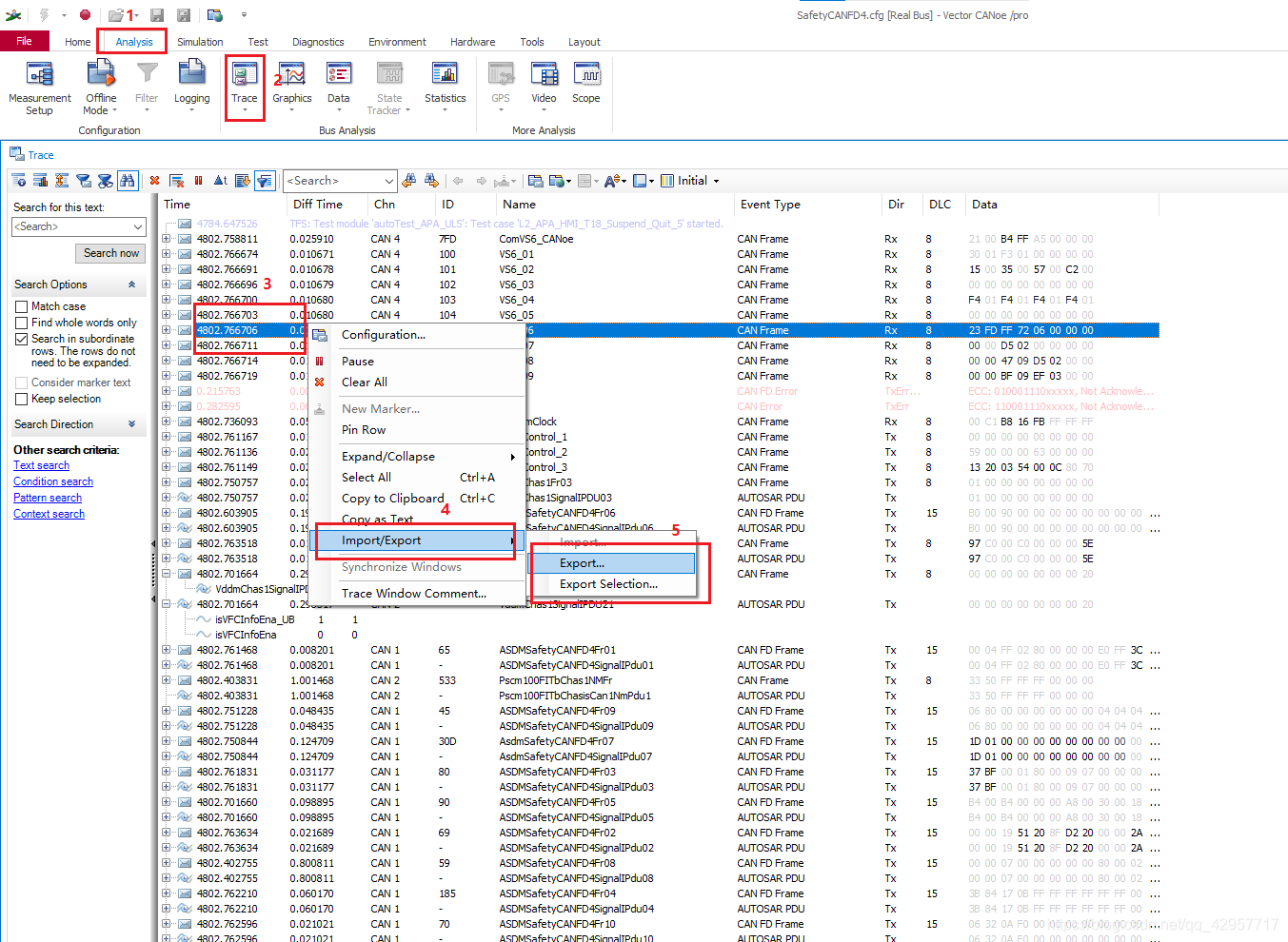Toggle the Match case checkbox

[x=21, y=306]
